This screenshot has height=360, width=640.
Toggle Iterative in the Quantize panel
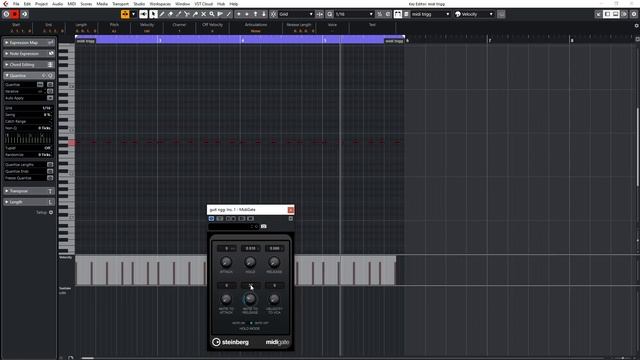(50, 91)
